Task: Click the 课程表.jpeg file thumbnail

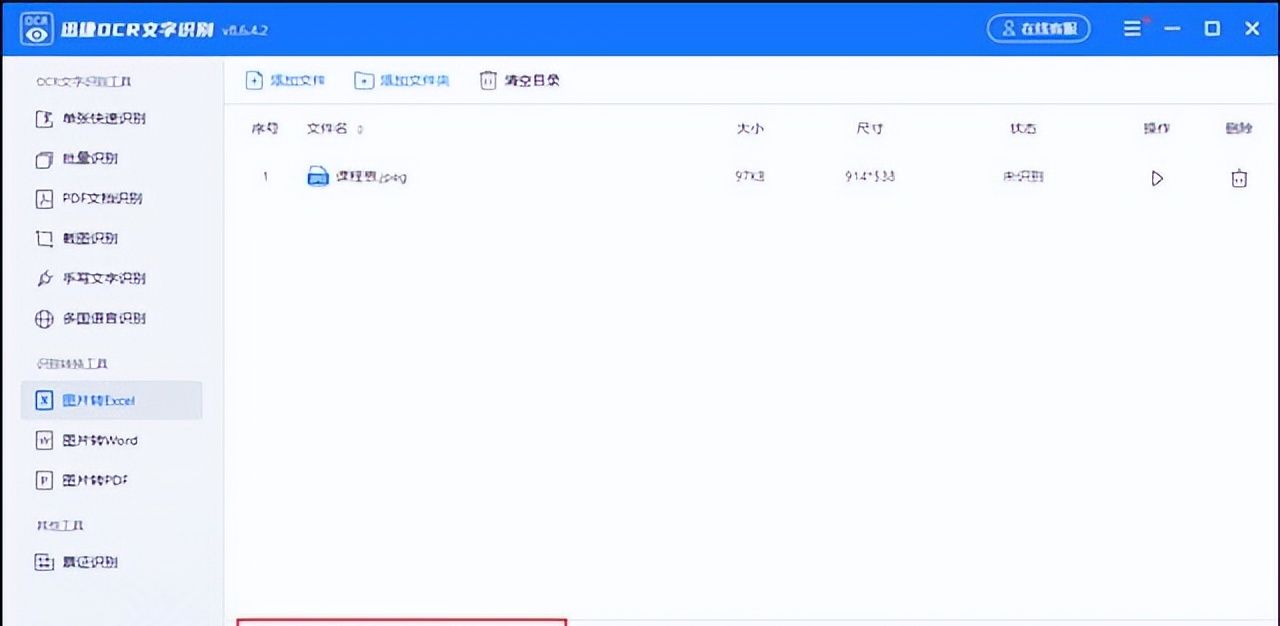Action: [x=318, y=176]
